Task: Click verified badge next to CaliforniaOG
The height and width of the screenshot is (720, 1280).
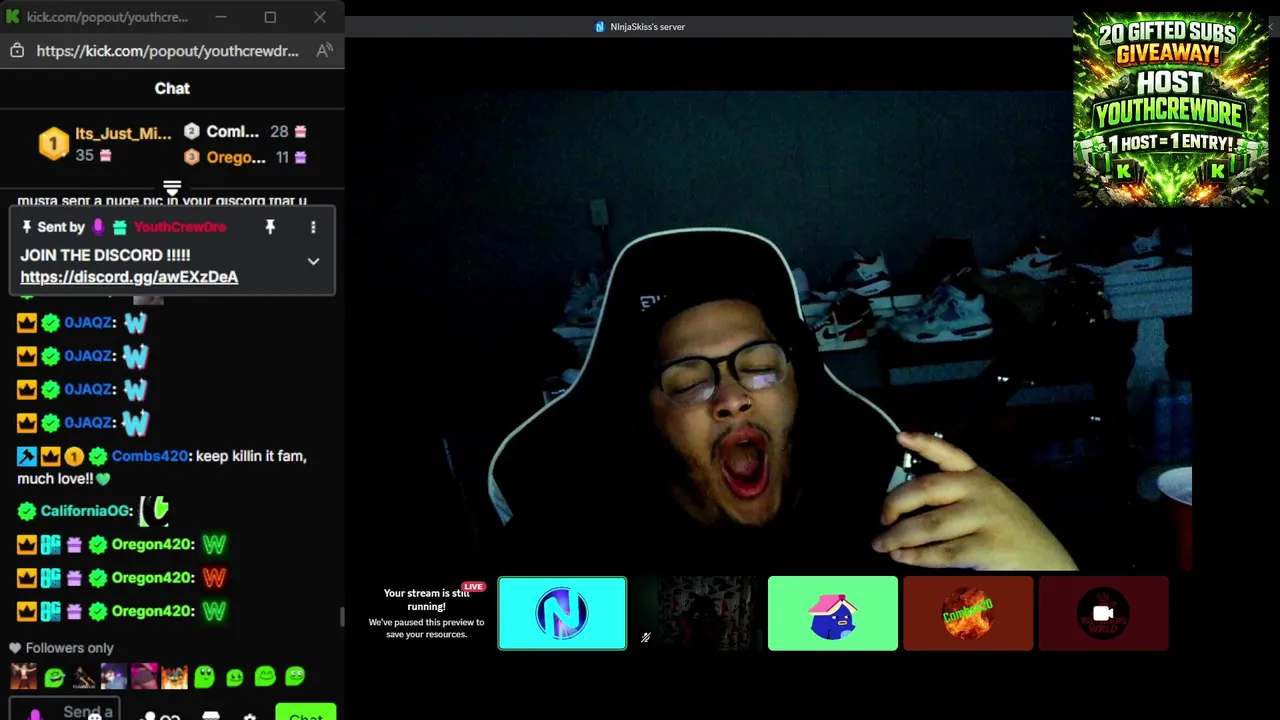Action: click(x=27, y=511)
